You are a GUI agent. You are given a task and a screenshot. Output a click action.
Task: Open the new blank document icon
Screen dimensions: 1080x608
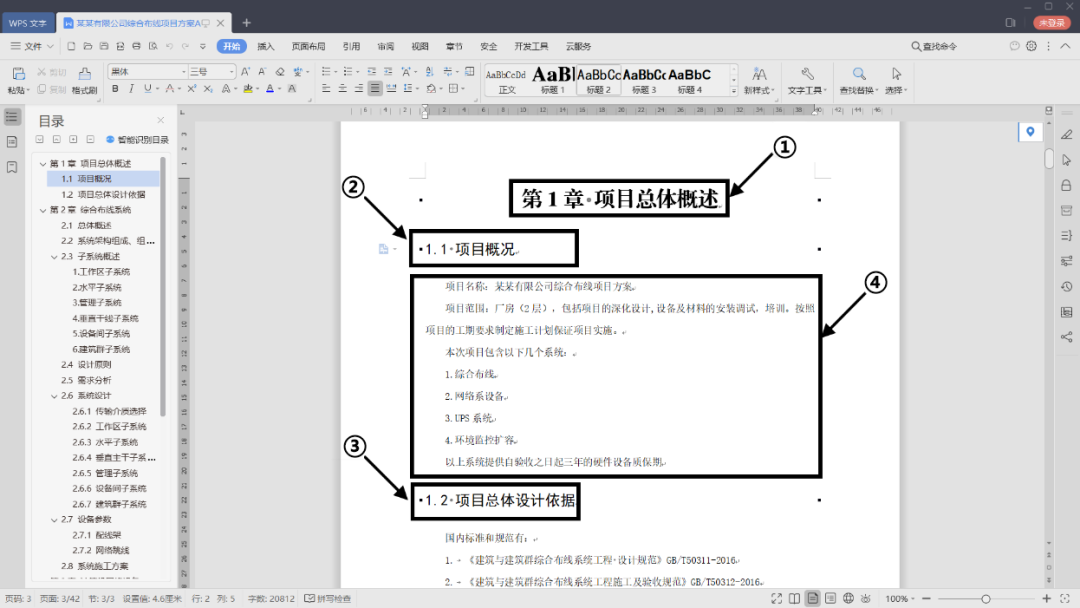(x=71, y=46)
